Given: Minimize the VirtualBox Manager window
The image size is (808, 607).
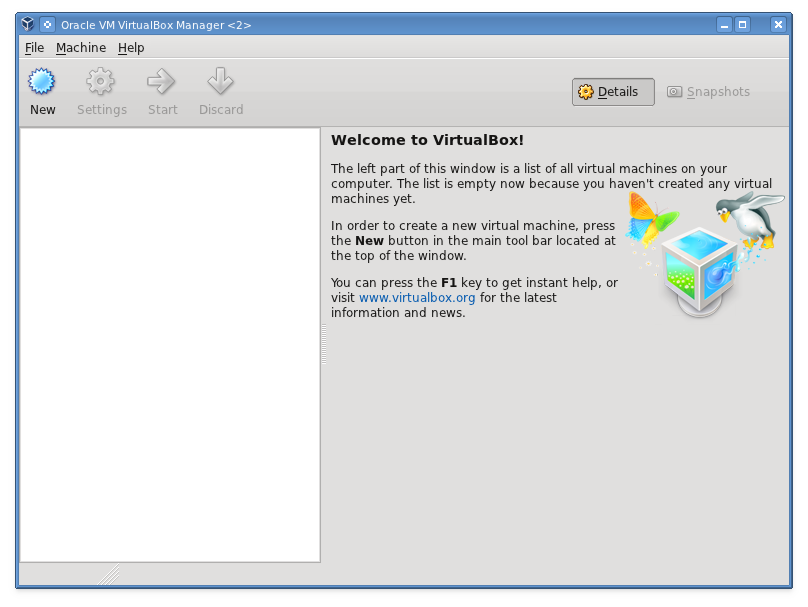Looking at the screenshot, I should point(725,24).
